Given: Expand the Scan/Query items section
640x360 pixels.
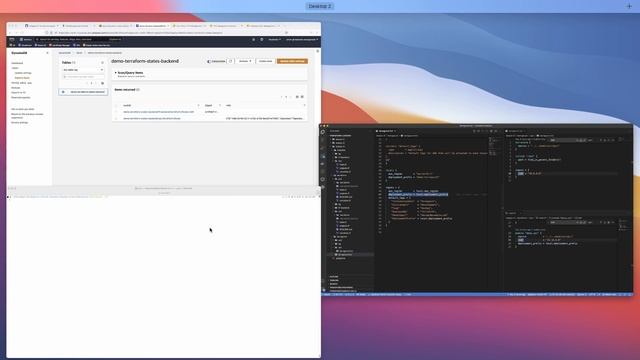Looking at the screenshot, I should (116, 73).
